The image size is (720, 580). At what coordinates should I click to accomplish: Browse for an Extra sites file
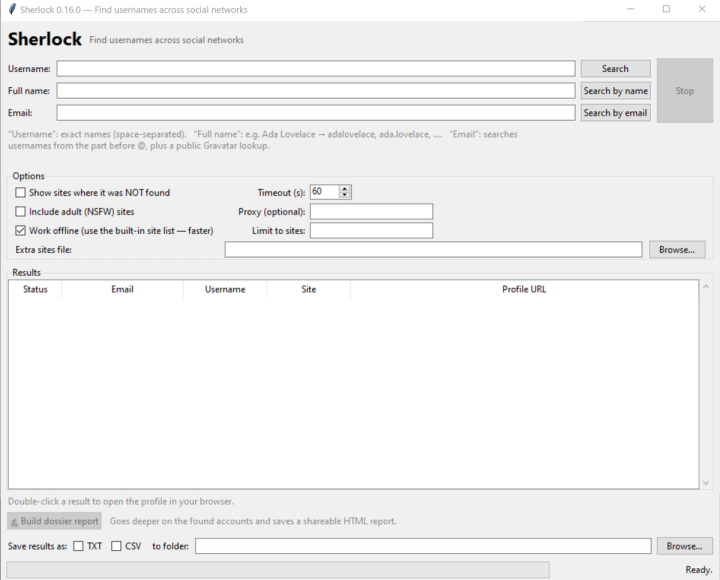click(677, 250)
